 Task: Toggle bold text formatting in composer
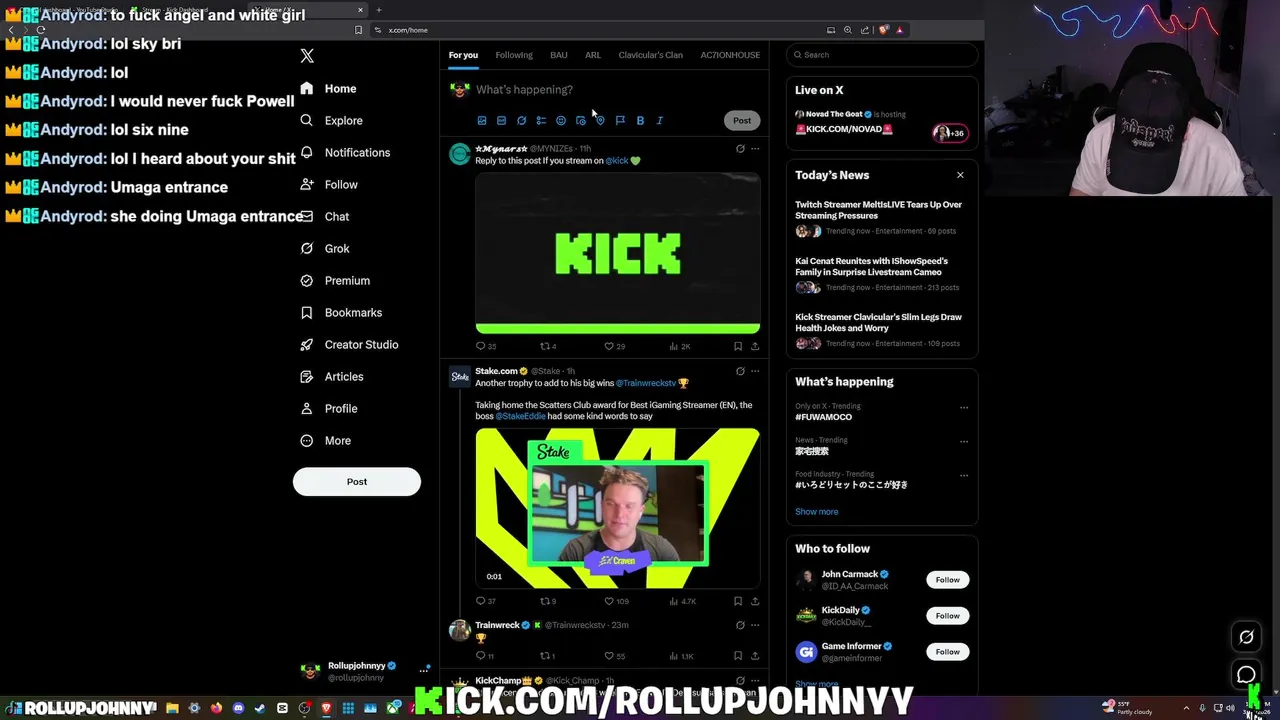click(640, 120)
